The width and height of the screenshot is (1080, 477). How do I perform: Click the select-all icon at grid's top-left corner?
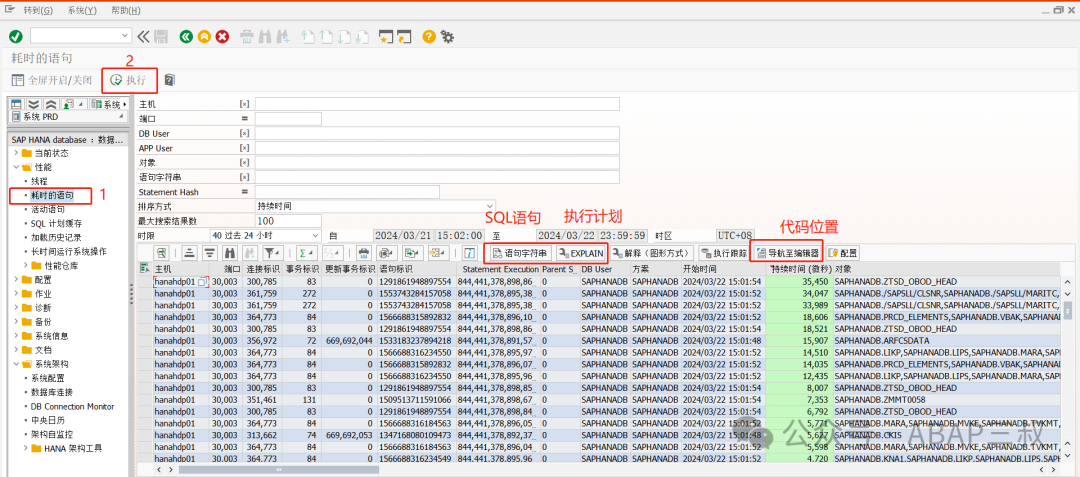tap(144, 268)
